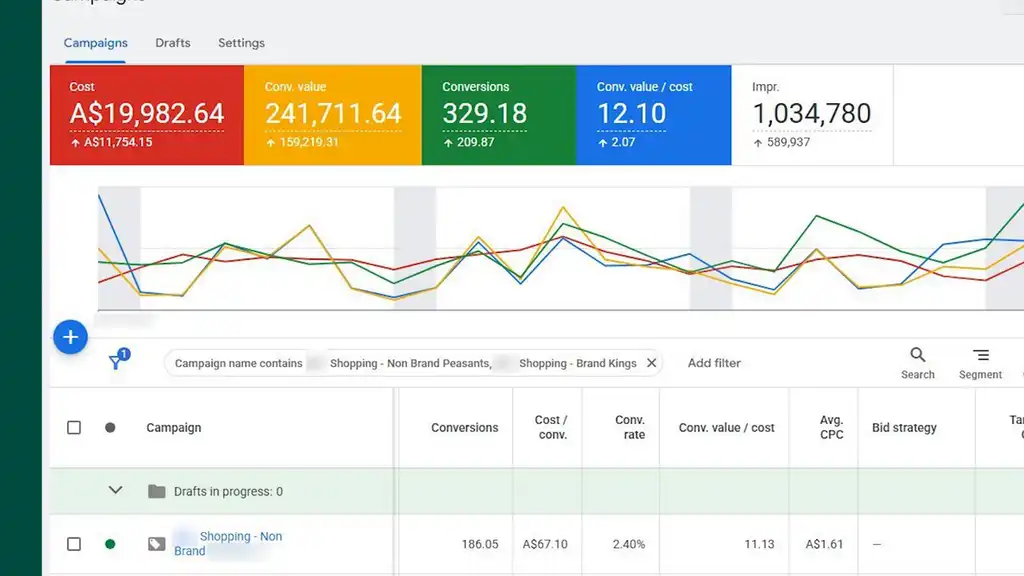1024x576 pixels.
Task: Sort by Conversions column header
Action: pyautogui.click(x=464, y=428)
